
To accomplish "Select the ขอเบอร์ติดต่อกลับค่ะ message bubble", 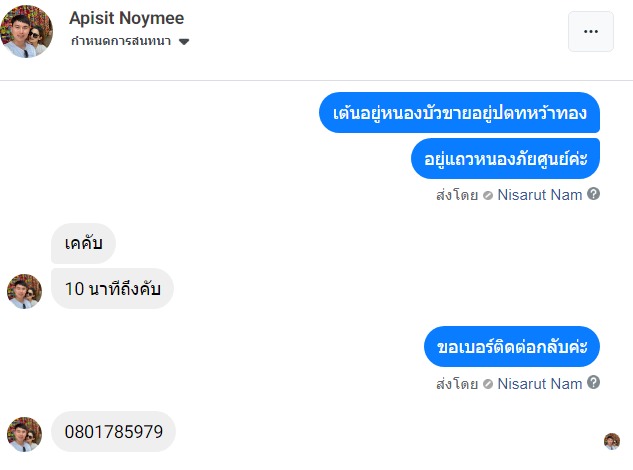I will pyautogui.click(x=511, y=347).
